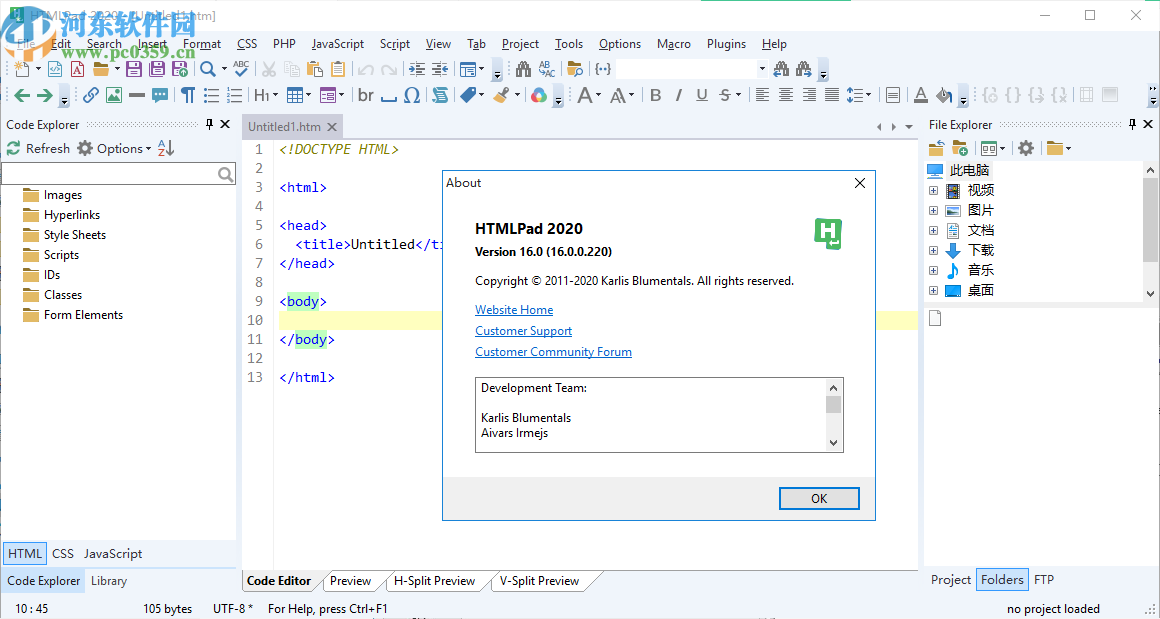Screen dimensions: 1160x619
Task: Click the background fill bucket icon
Action: [943, 95]
